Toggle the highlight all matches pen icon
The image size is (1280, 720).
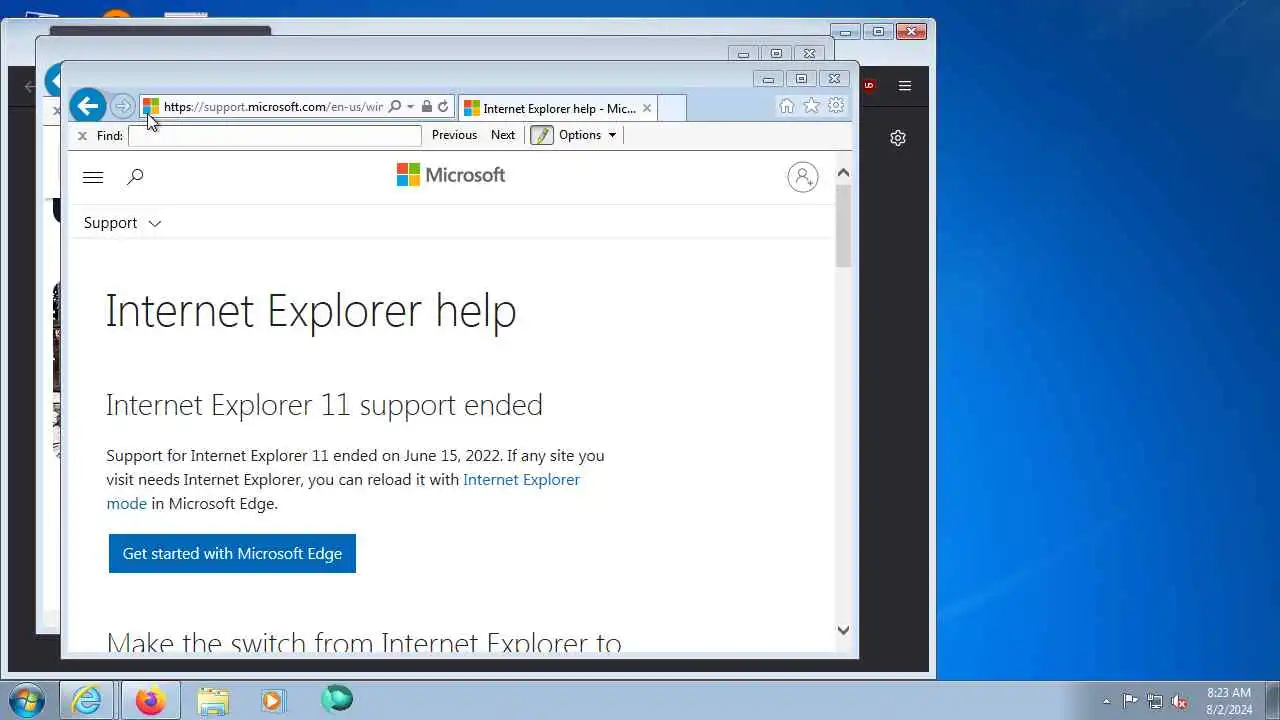pyautogui.click(x=542, y=135)
